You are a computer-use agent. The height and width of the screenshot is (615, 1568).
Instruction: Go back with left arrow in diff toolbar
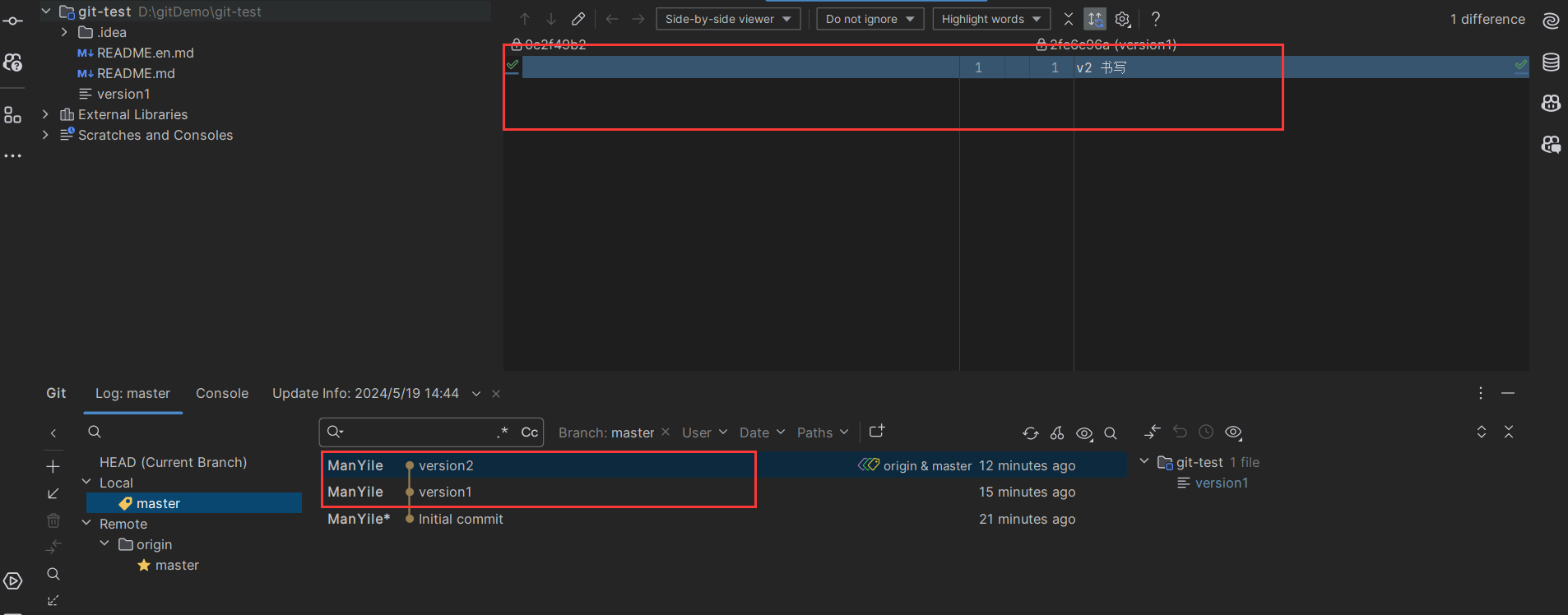point(611,19)
